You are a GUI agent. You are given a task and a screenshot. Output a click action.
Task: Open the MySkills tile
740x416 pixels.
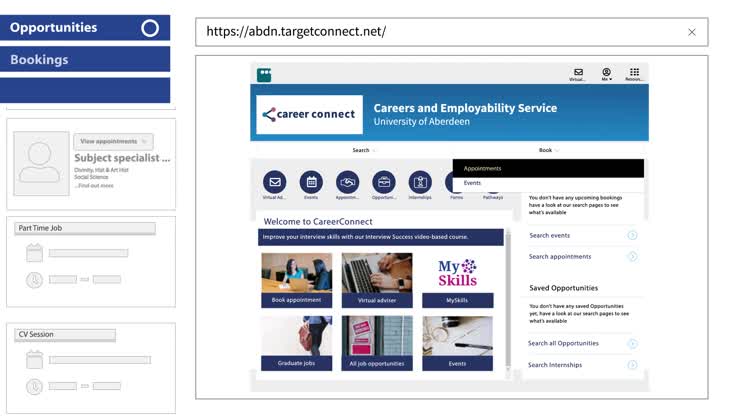(457, 280)
